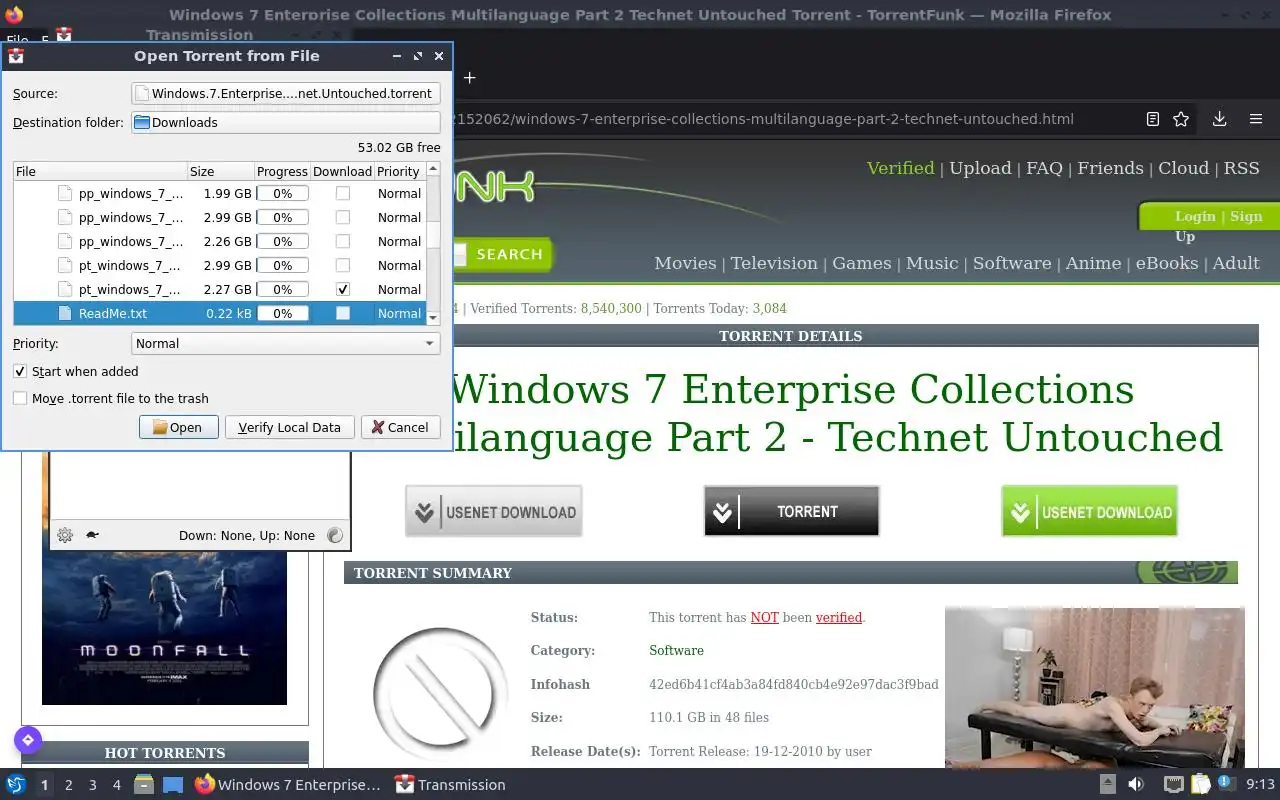Tick the ReadMe.txt download checkbox
Image resolution: width=1280 pixels, height=800 pixels.
pyautogui.click(x=343, y=313)
